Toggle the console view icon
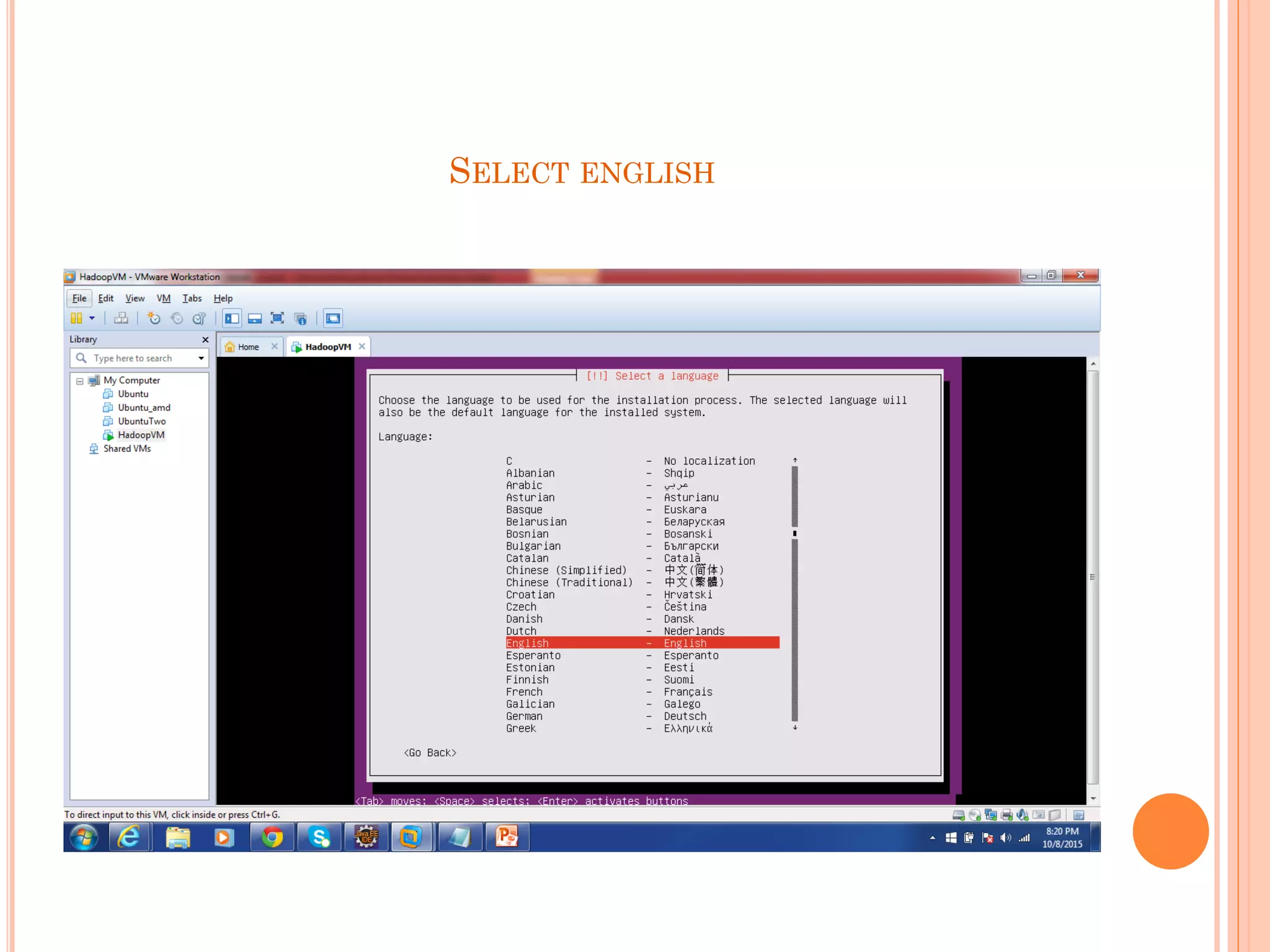Viewport: 1270px width, 952px height. pyautogui.click(x=333, y=318)
